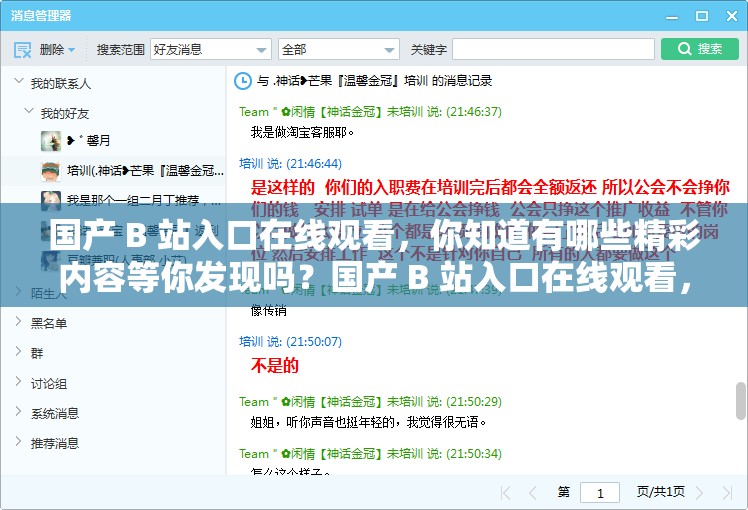Go to previous page arrow

[x=533, y=492]
